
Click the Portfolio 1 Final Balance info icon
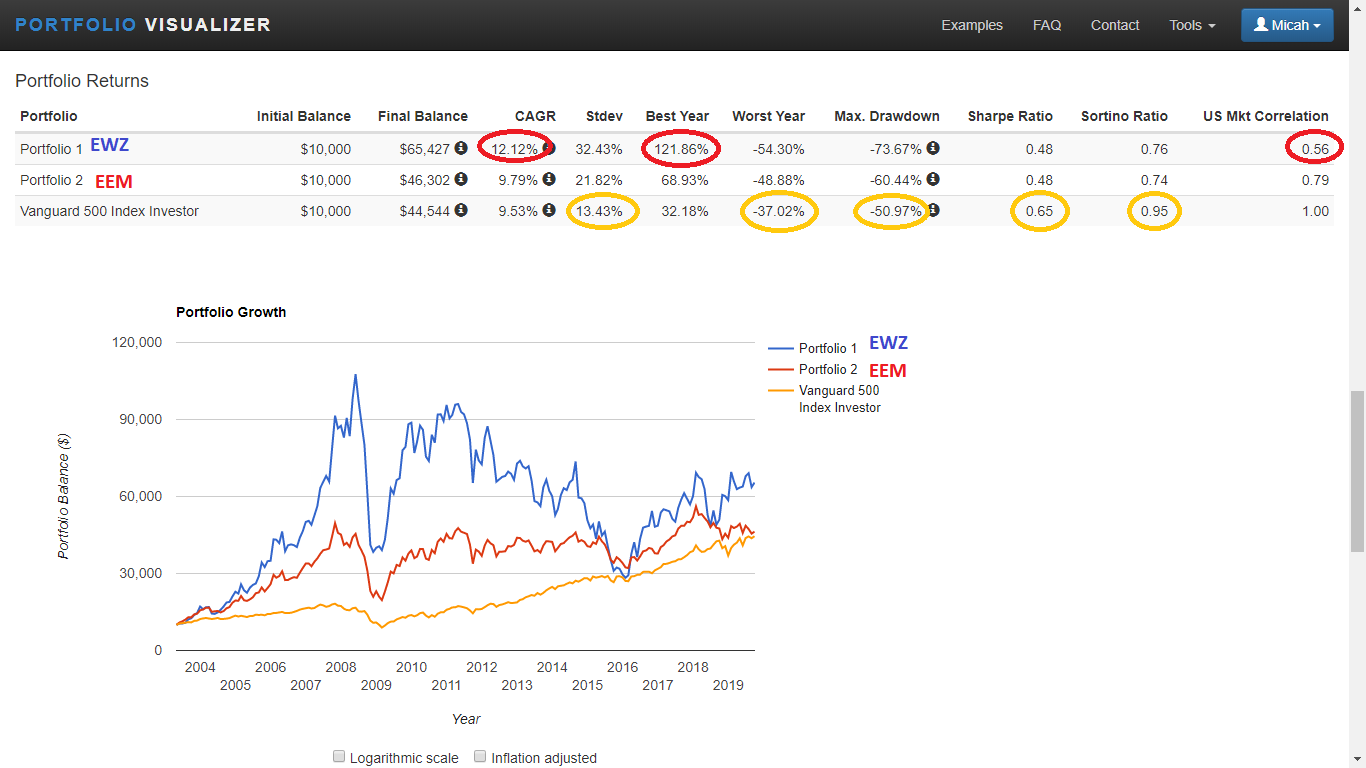[x=461, y=148]
